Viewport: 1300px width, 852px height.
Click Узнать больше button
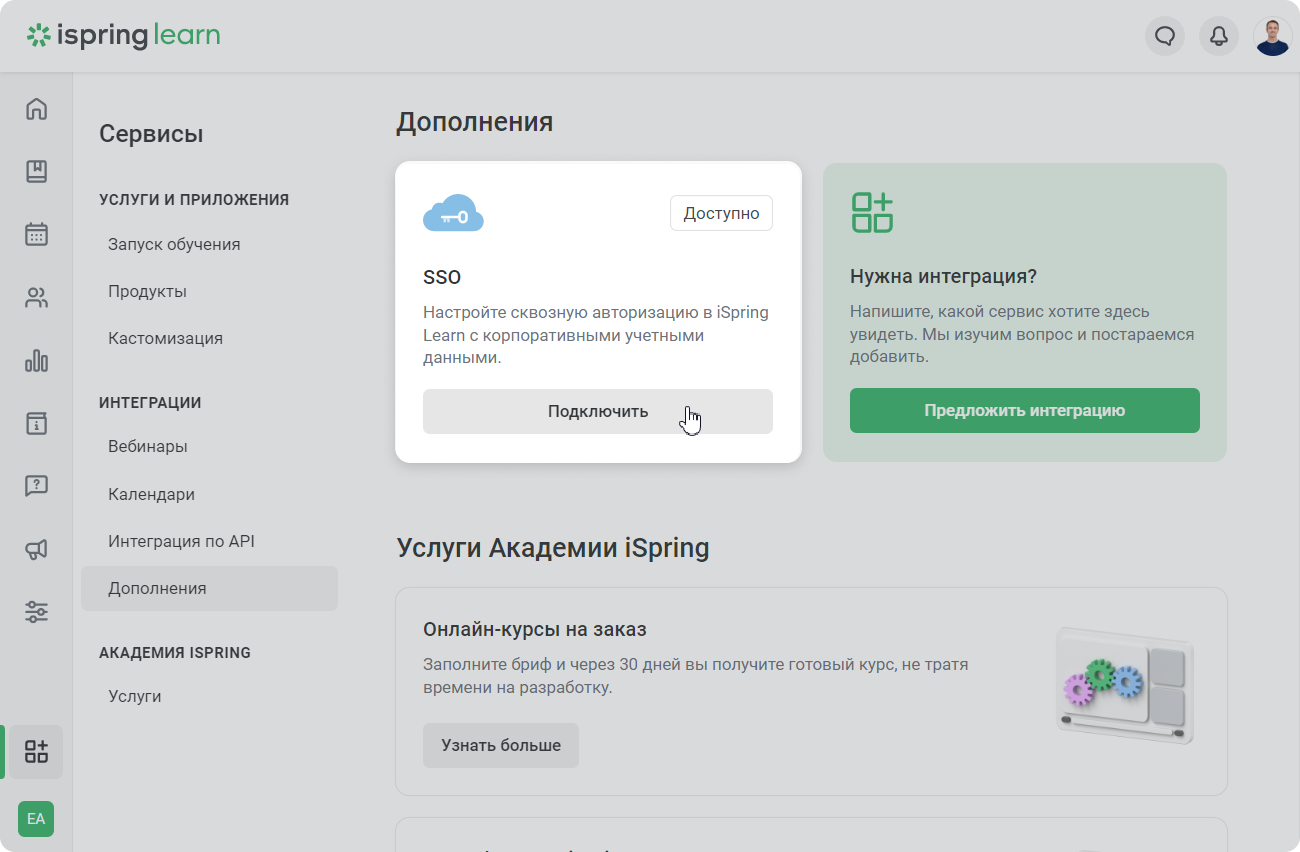501,745
